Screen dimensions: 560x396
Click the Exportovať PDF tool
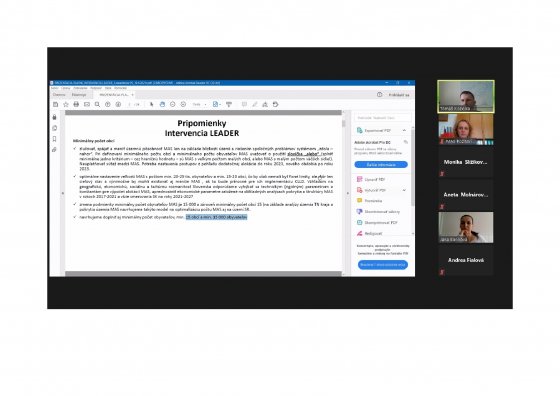pos(377,130)
